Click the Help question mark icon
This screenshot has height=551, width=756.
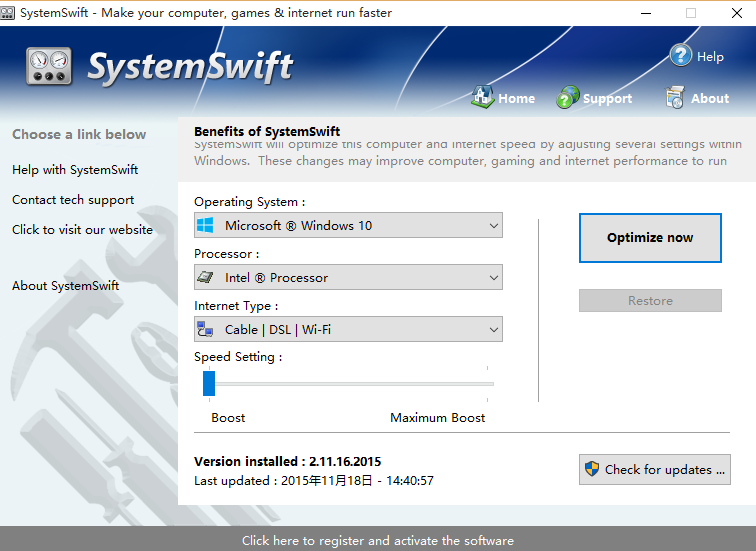click(681, 56)
